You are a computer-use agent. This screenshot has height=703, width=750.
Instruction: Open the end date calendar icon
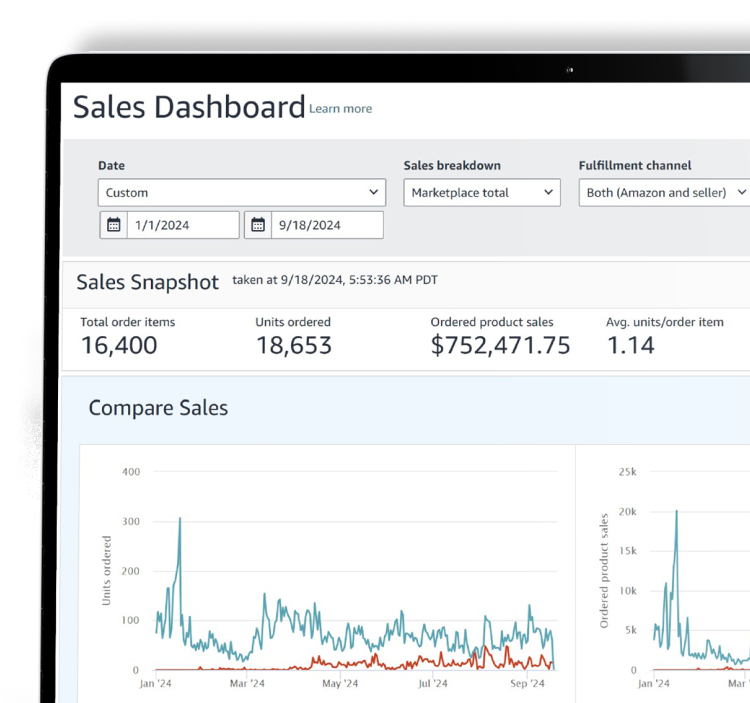tap(257, 225)
